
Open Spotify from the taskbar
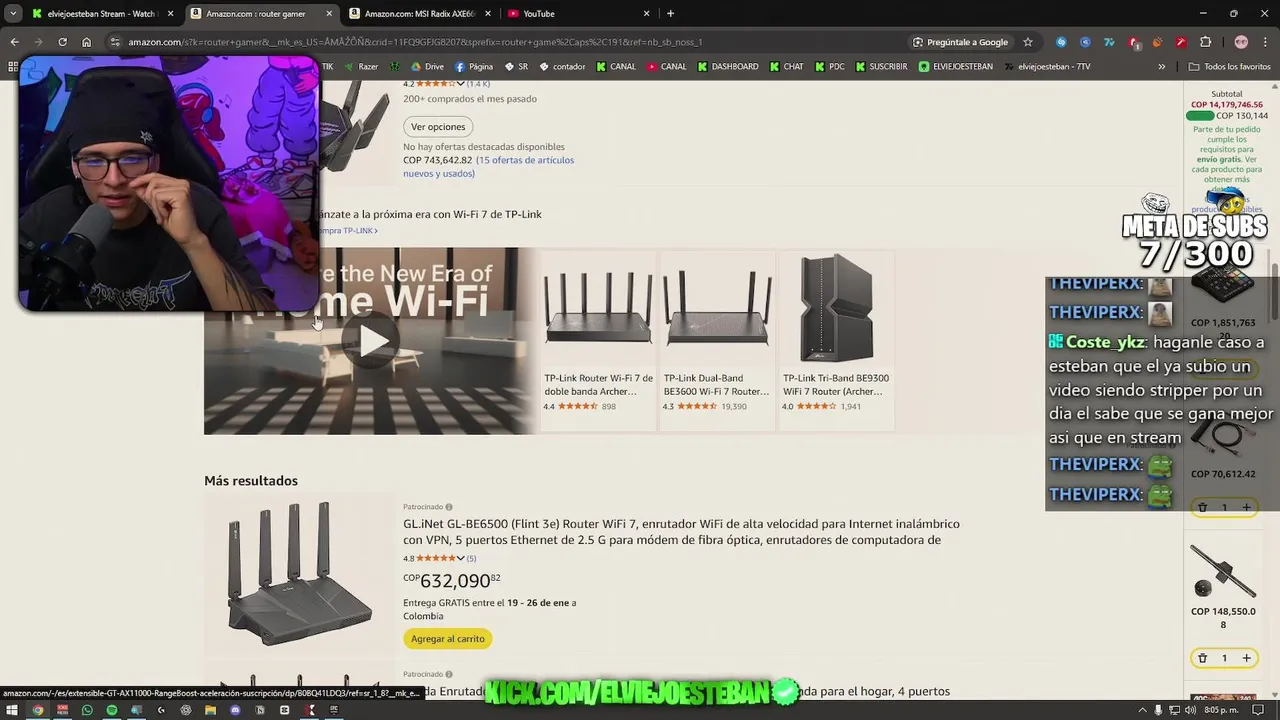[x=111, y=710]
